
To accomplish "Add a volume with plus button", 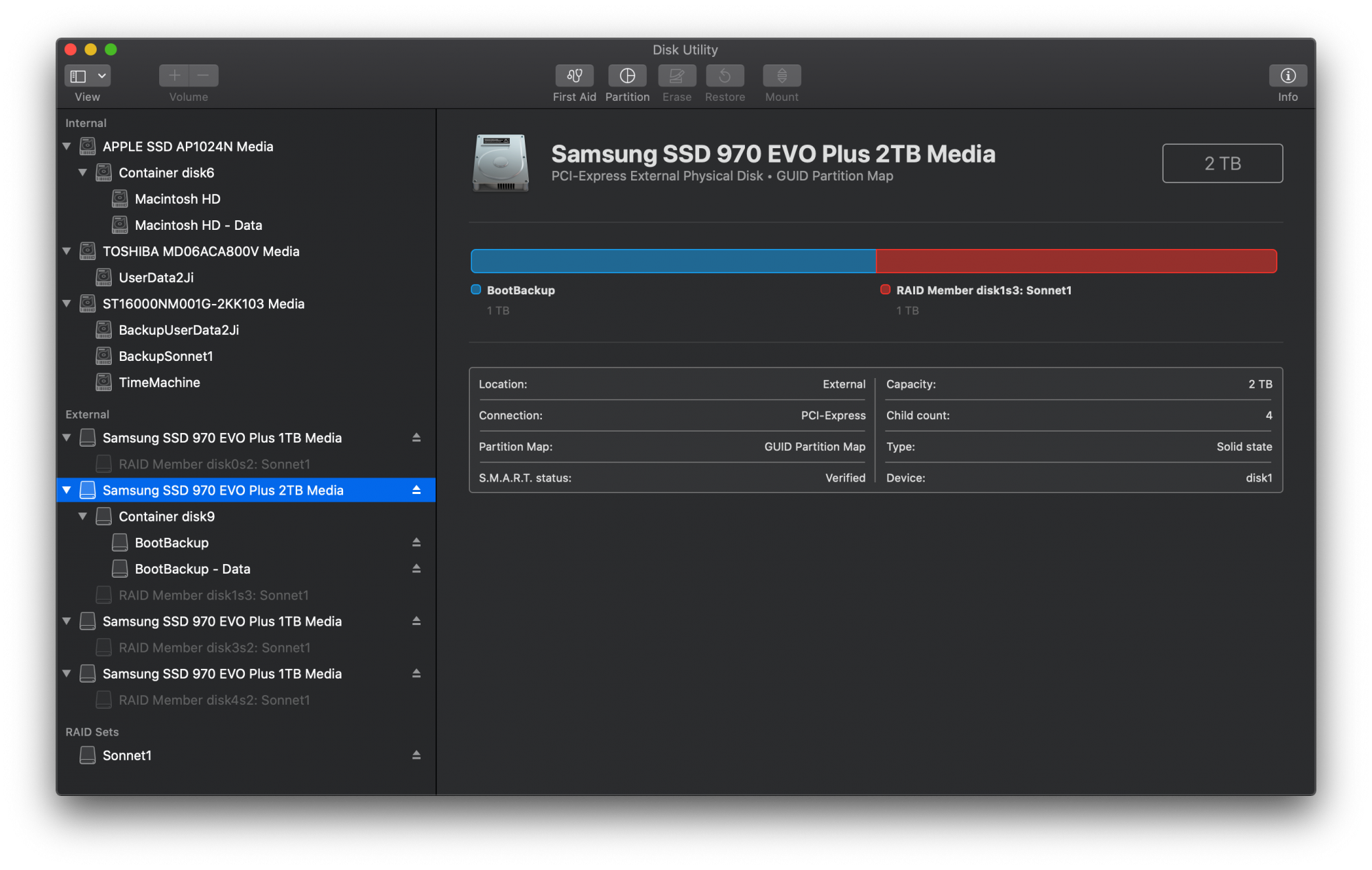I will click(x=174, y=75).
